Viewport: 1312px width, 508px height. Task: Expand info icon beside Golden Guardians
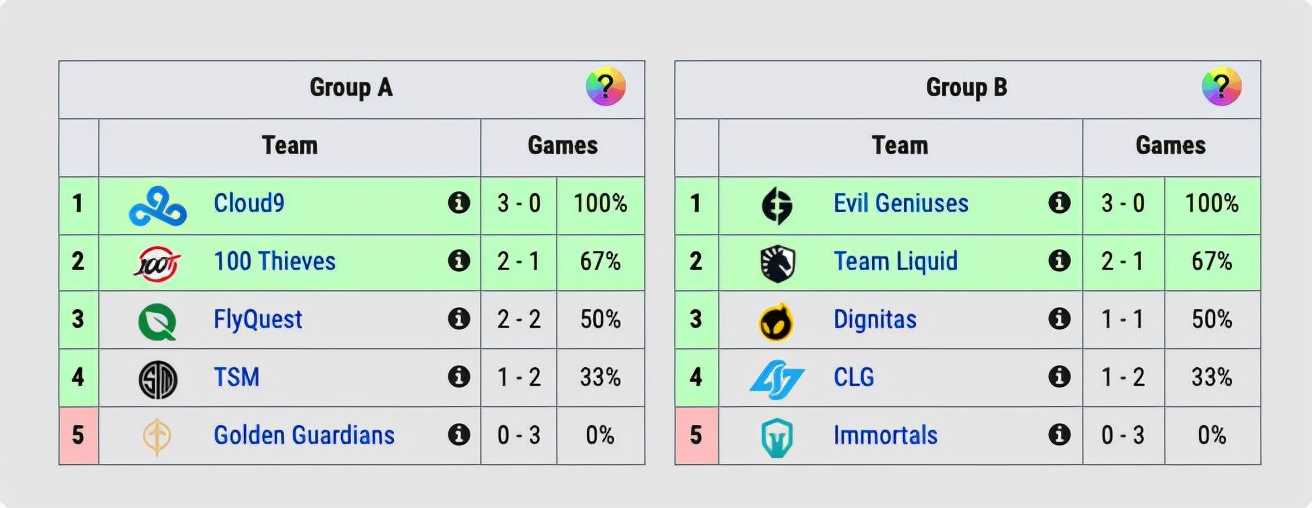459,436
